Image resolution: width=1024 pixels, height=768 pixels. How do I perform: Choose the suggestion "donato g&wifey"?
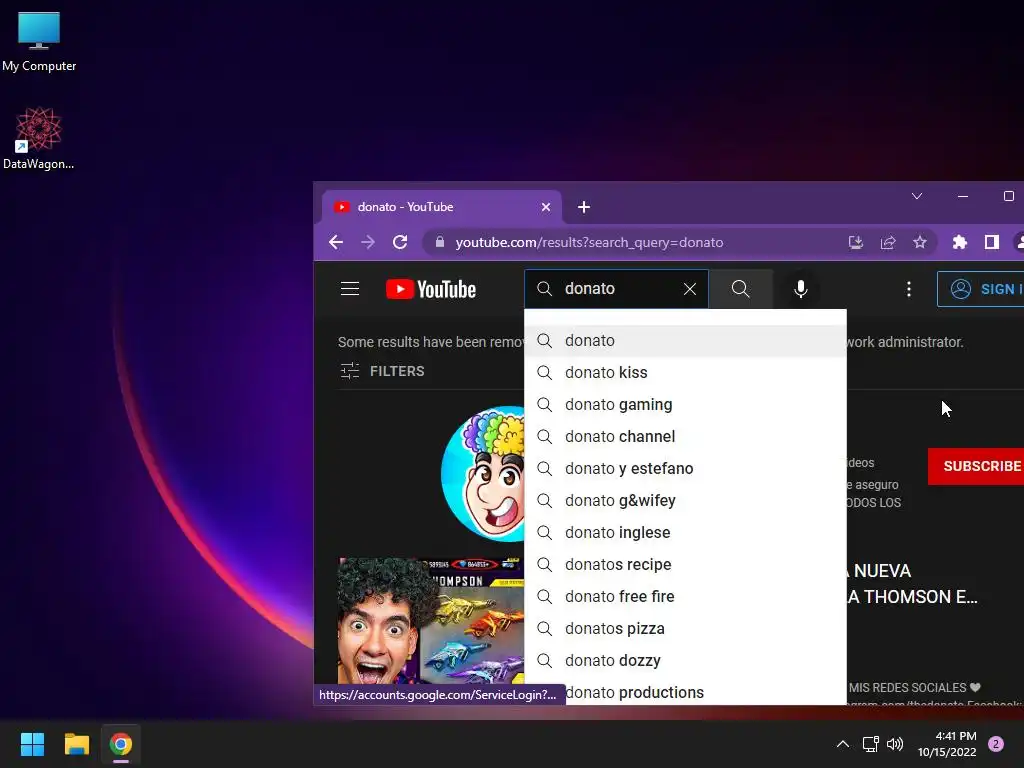(685, 500)
